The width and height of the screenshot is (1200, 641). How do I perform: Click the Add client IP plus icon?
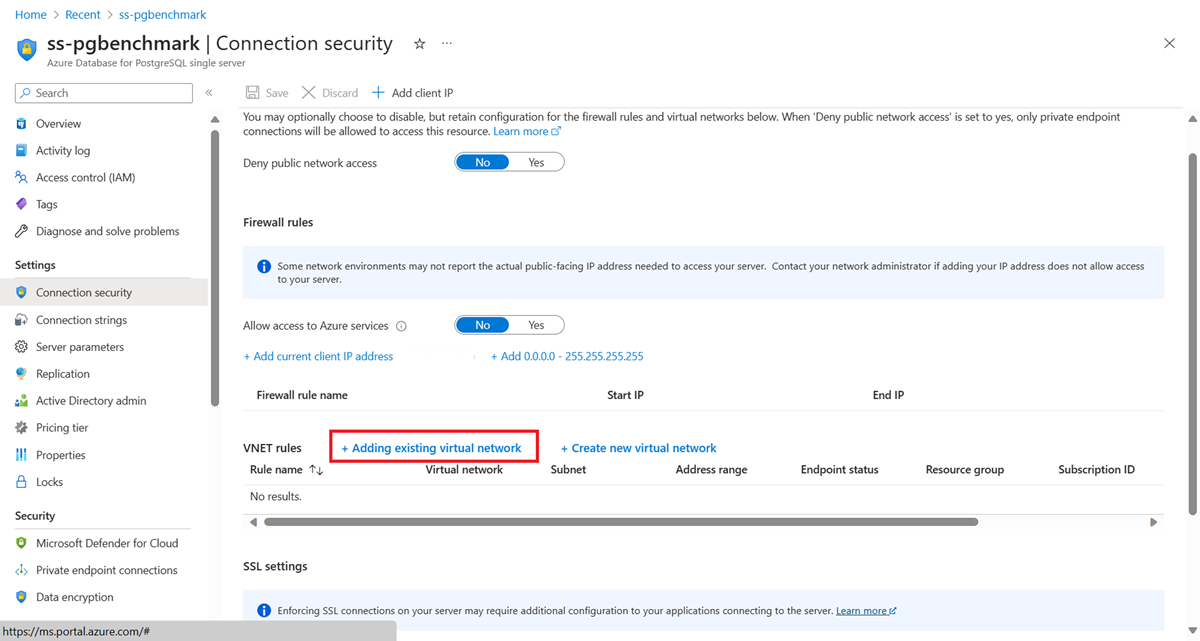coord(378,93)
